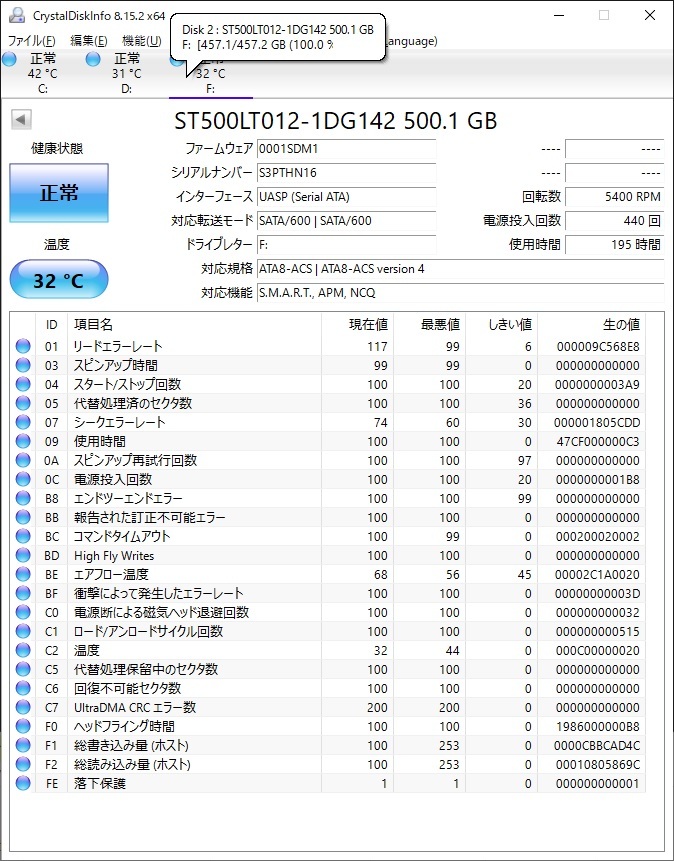
Task: Click disk title ST500LT012-1DG142 500.1 GB
Action: pos(336,121)
